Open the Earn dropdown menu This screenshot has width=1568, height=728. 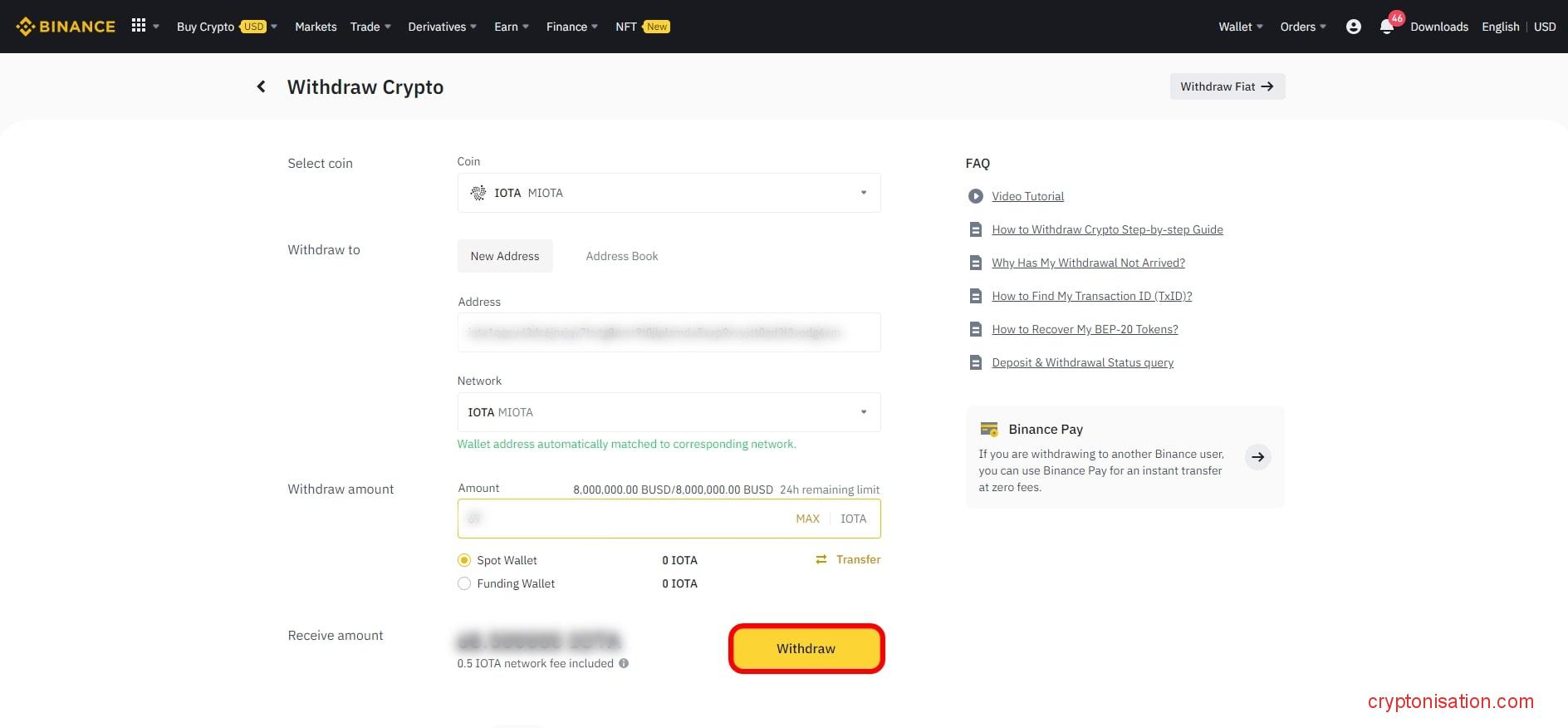pyautogui.click(x=512, y=27)
